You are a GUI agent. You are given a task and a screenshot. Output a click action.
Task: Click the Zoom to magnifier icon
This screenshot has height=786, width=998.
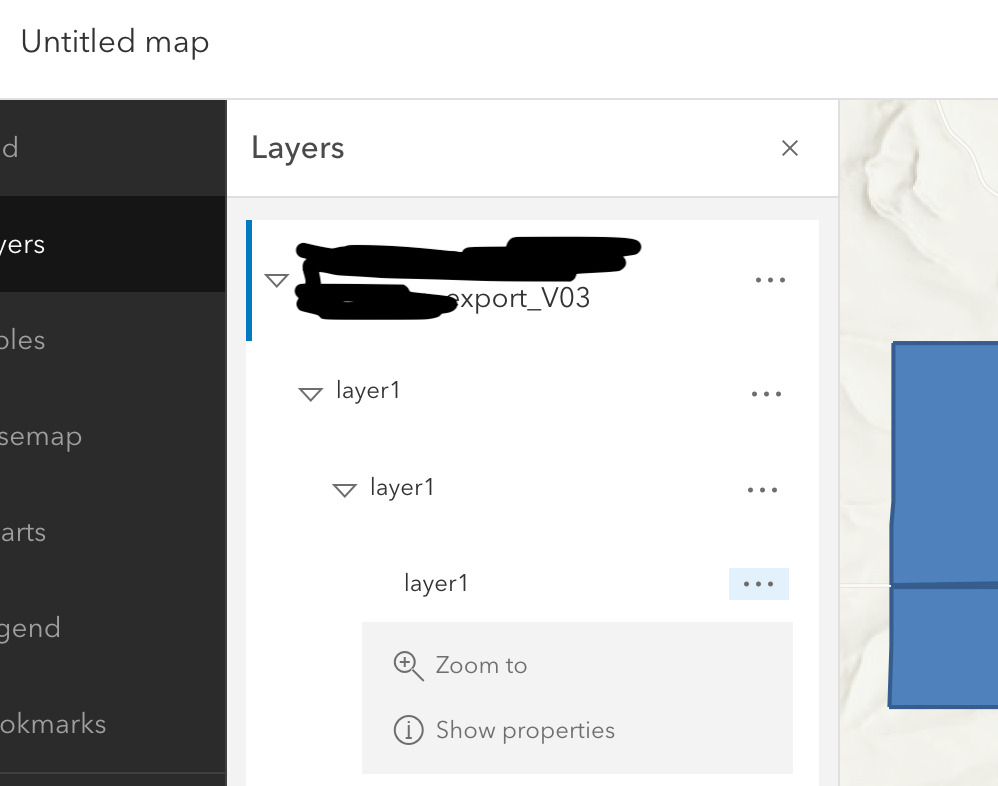(x=408, y=664)
